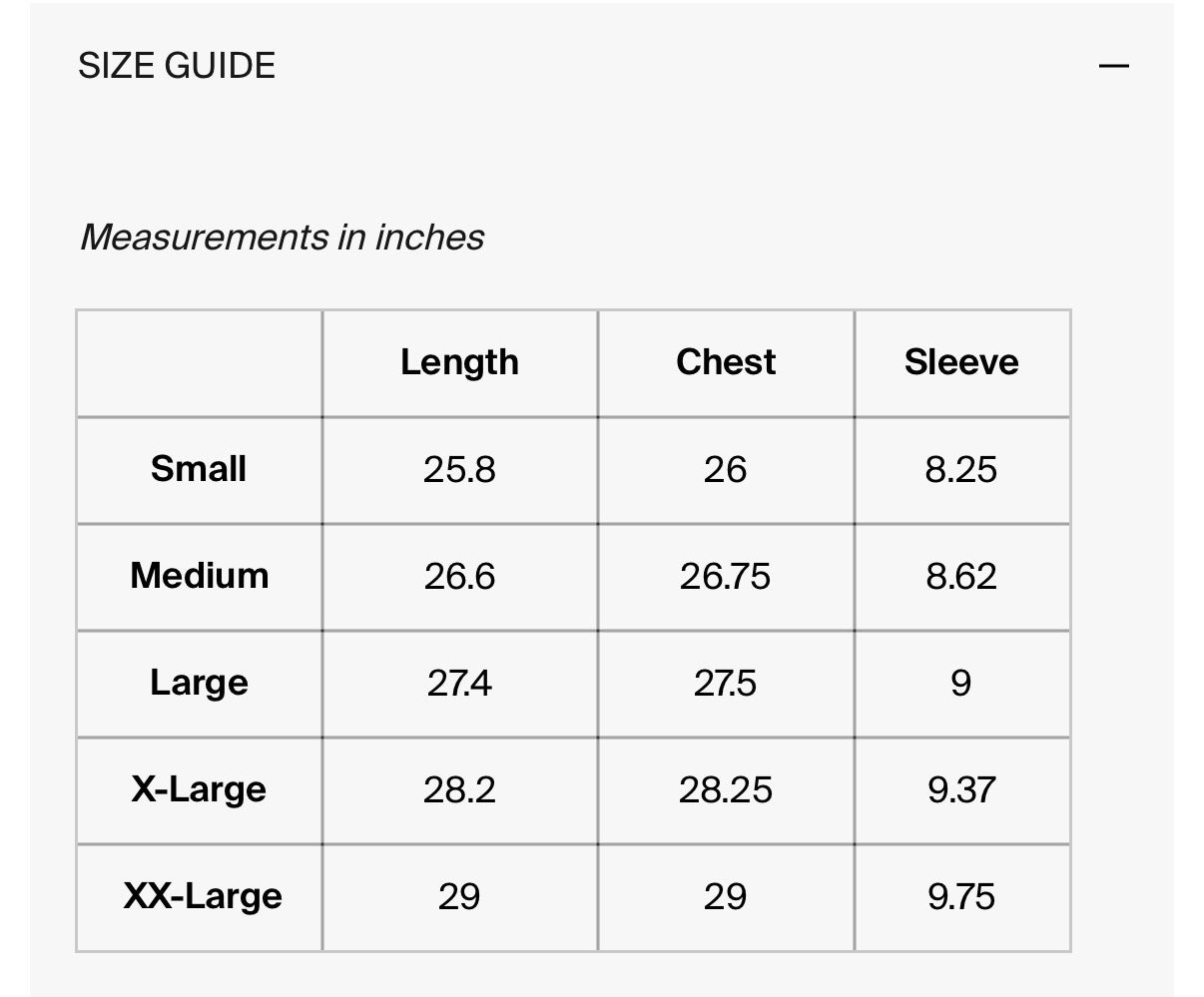Click the Large row label

tap(199, 684)
